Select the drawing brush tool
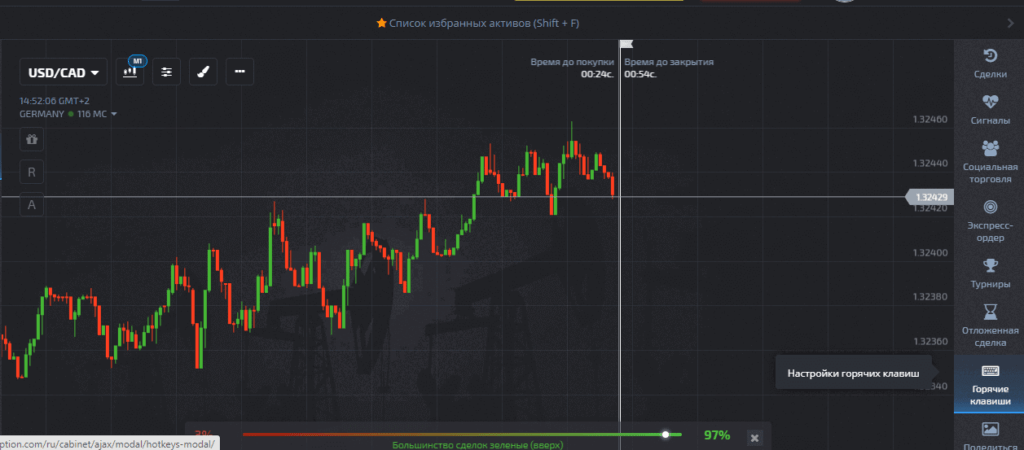The height and width of the screenshot is (450, 1024). click(202, 72)
